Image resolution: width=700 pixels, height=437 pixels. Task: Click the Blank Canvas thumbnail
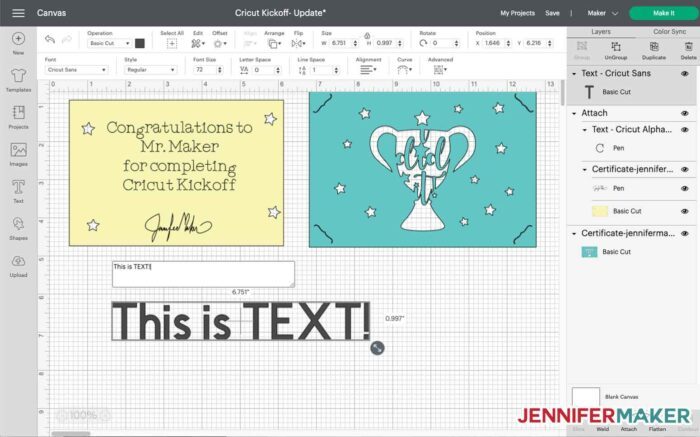point(586,396)
